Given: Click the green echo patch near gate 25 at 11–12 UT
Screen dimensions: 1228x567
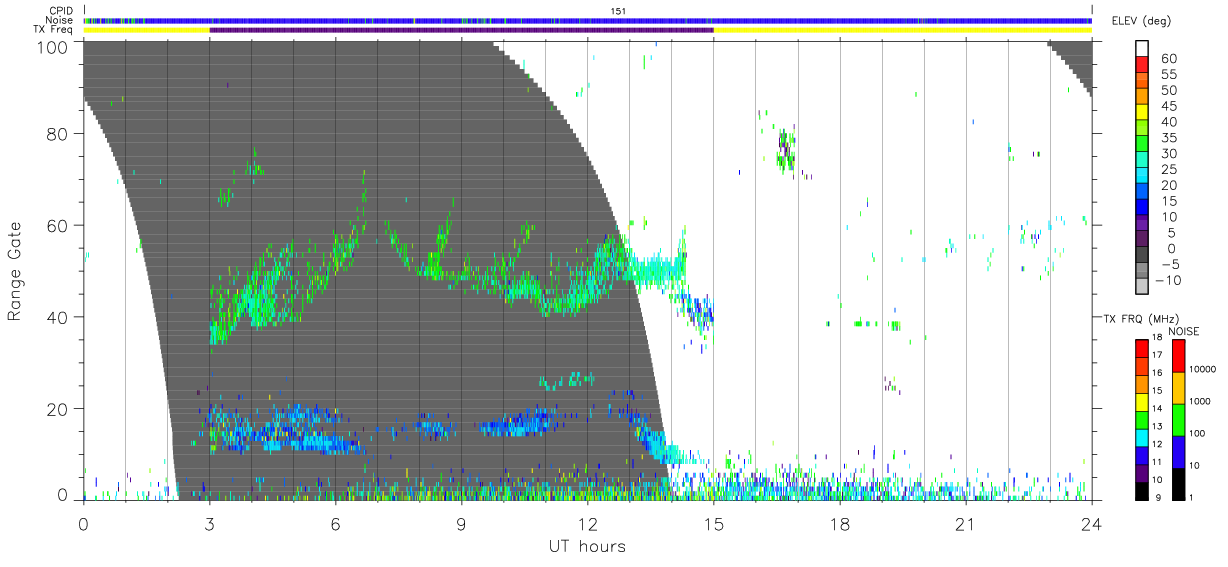Looking at the screenshot, I should point(567,381).
